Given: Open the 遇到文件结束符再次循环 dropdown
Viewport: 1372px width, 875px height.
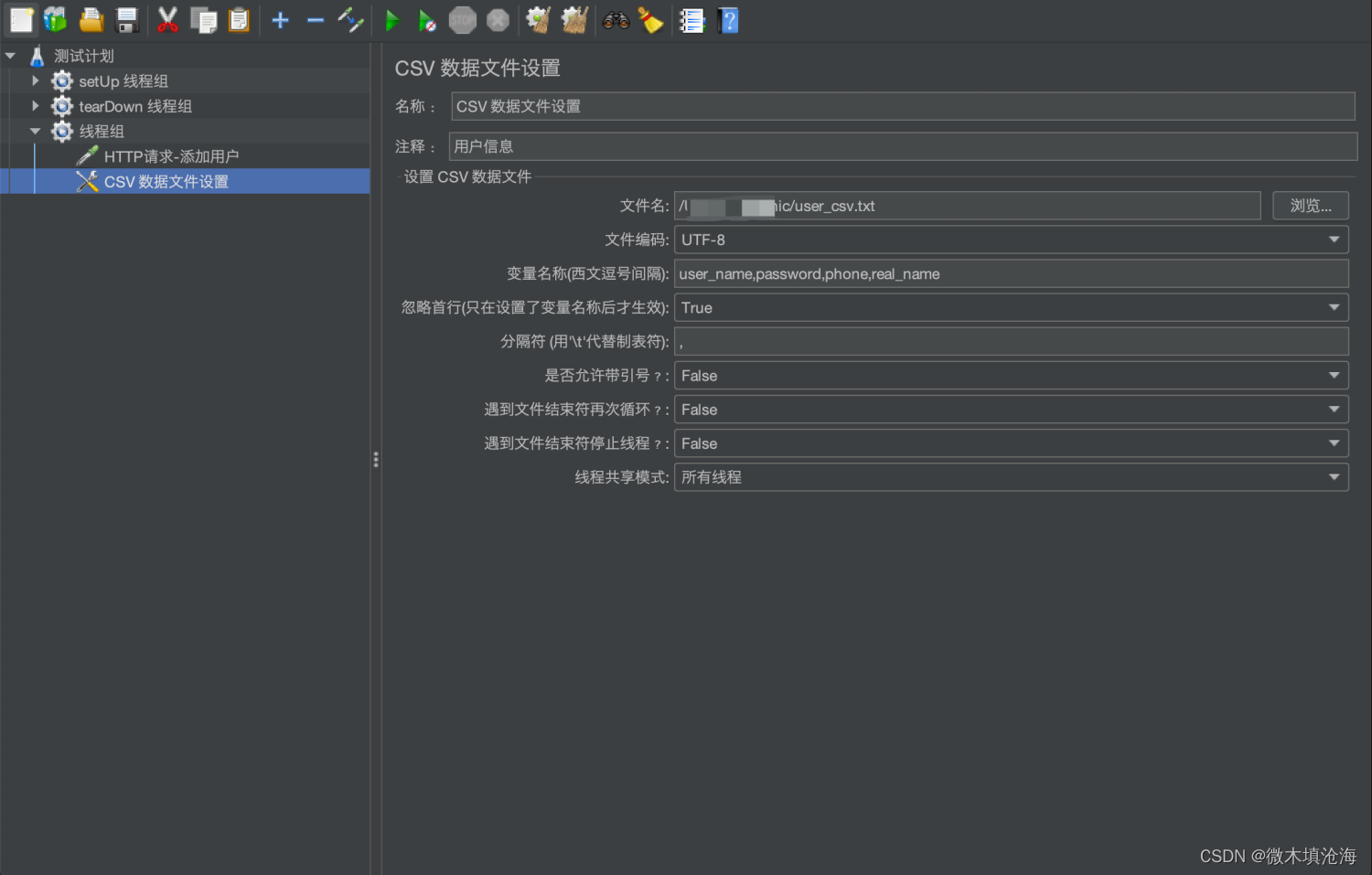Looking at the screenshot, I should click(x=1012, y=409).
